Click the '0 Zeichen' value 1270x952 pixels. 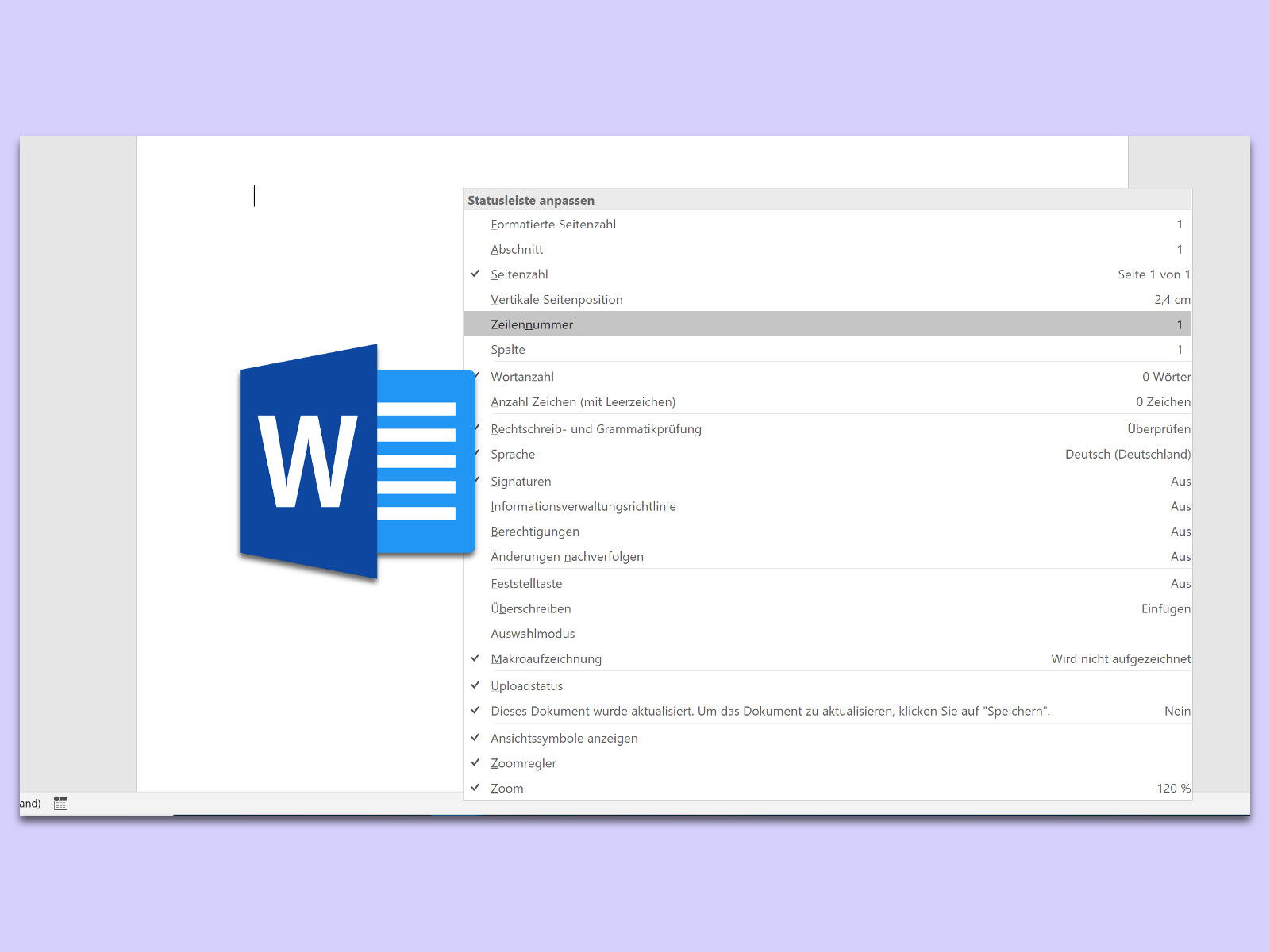click(1164, 402)
